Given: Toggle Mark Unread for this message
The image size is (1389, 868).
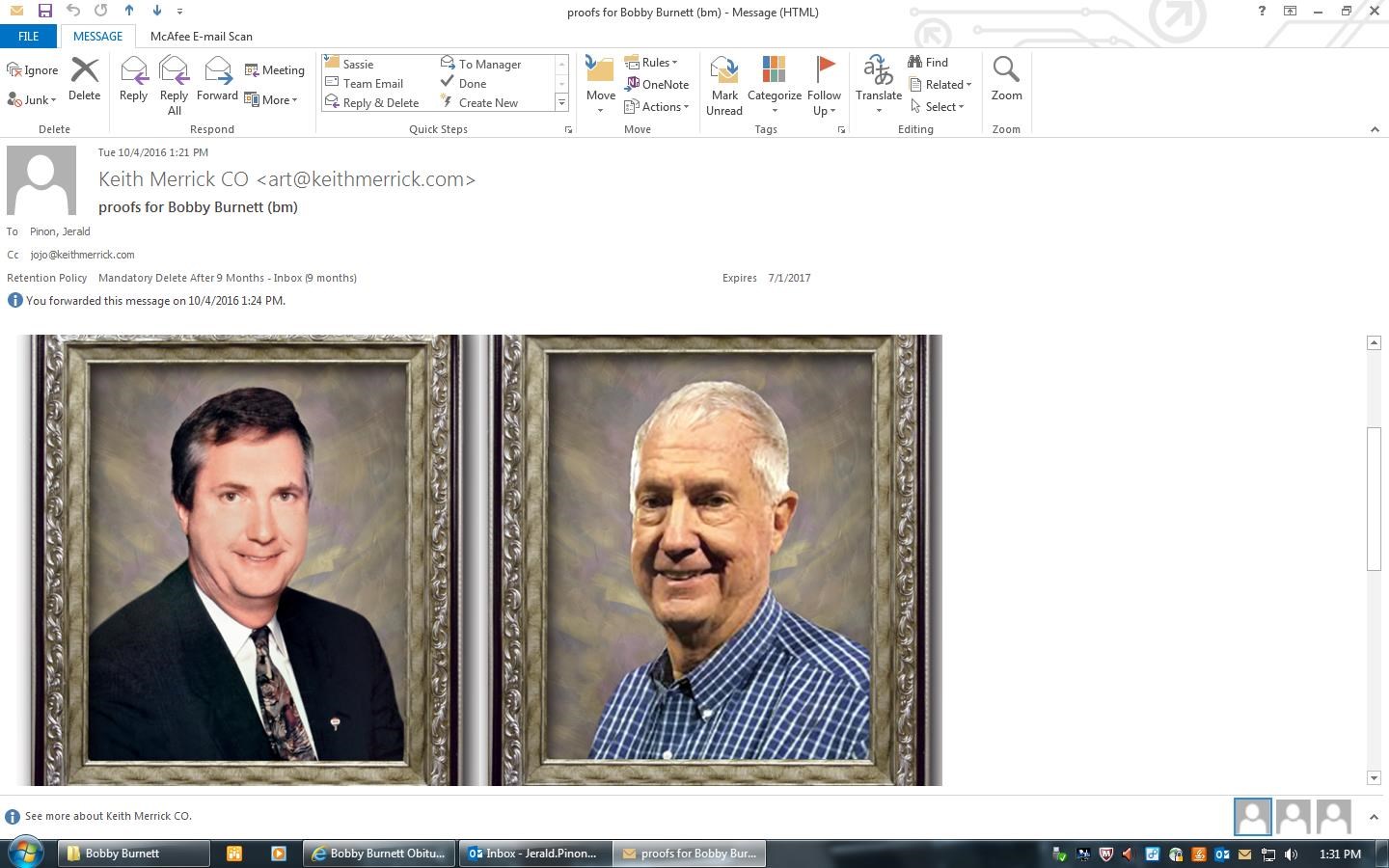Looking at the screenshot, I should [724, 85].
